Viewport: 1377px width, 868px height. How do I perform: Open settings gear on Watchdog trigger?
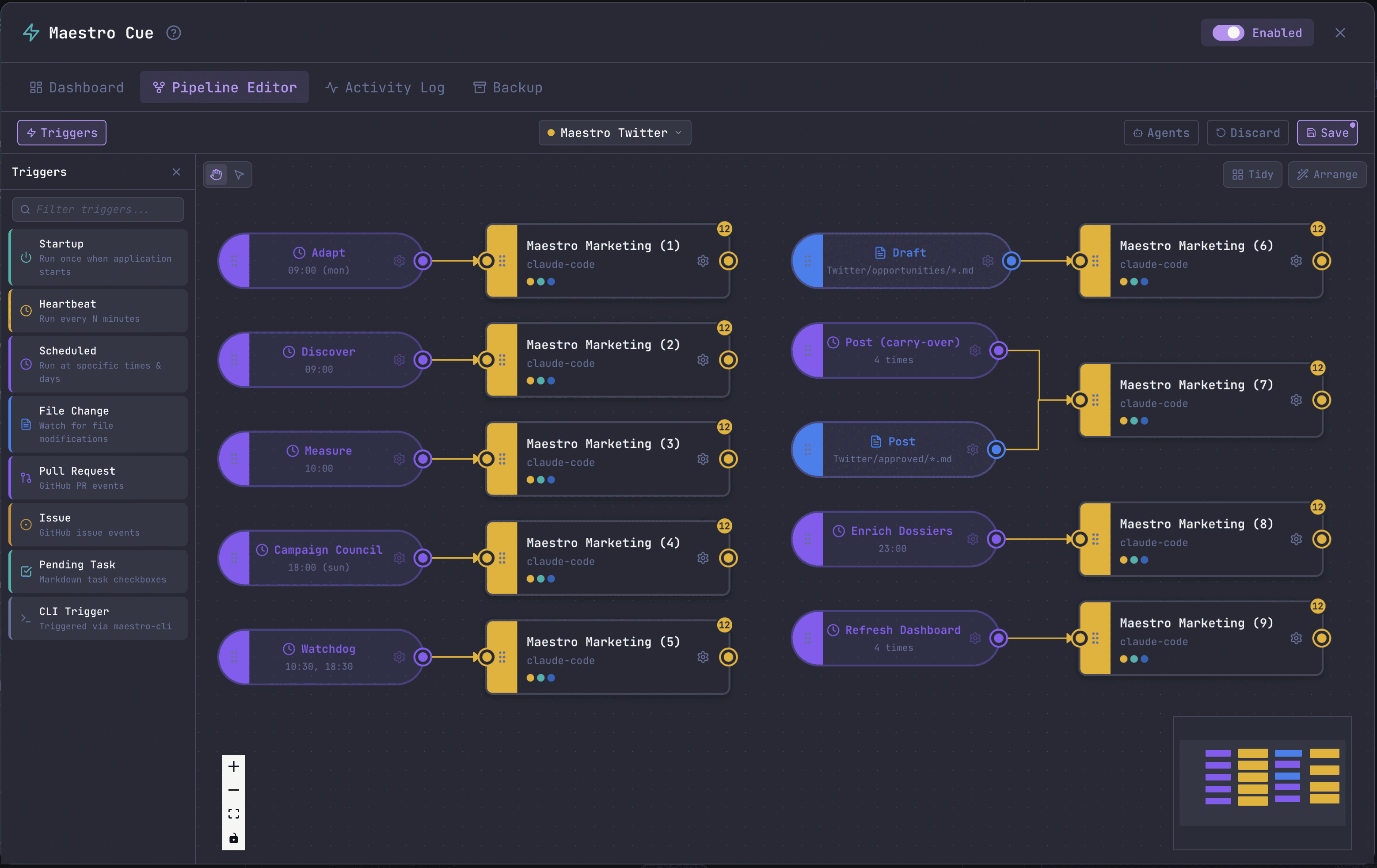click(399, 657)
